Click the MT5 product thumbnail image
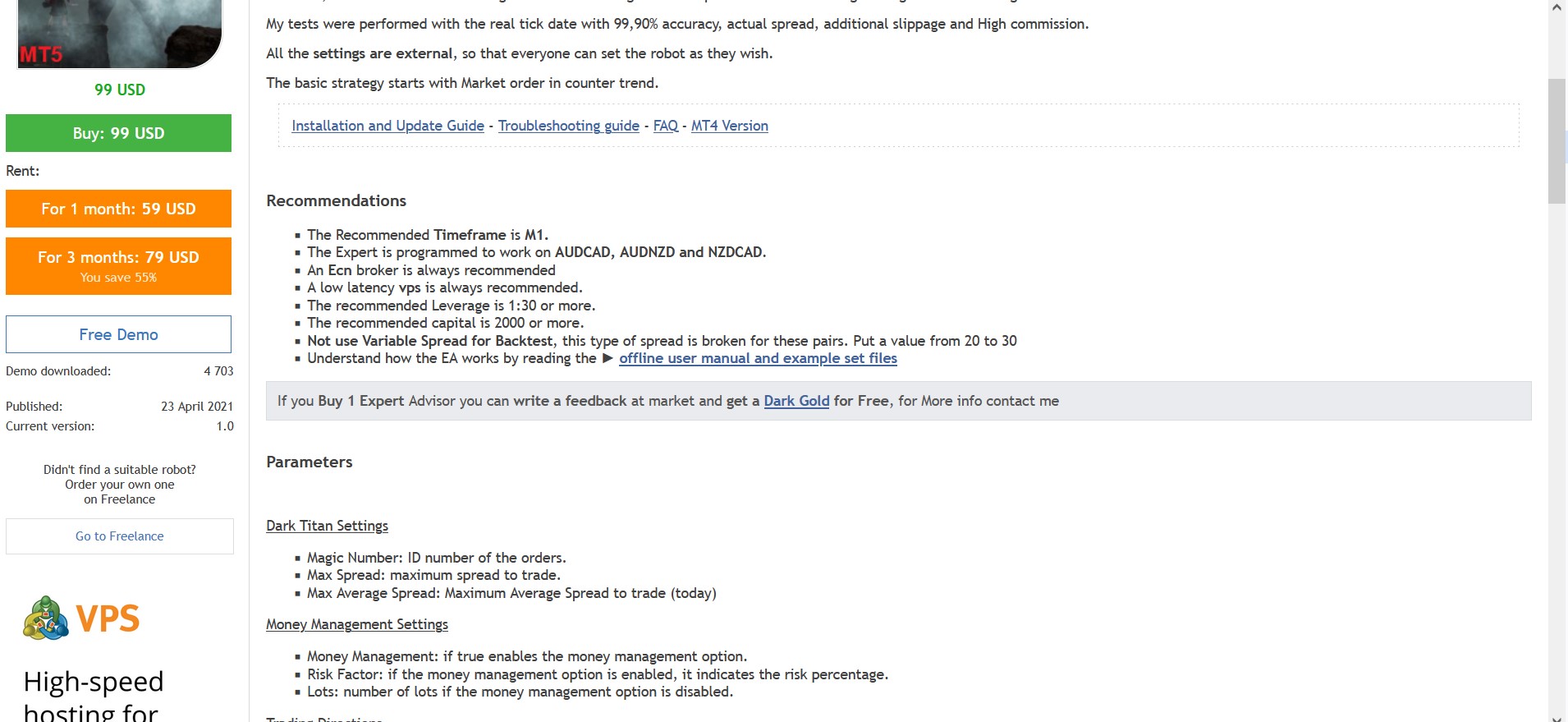This screenshot has width=1568, height=722. 120,34
